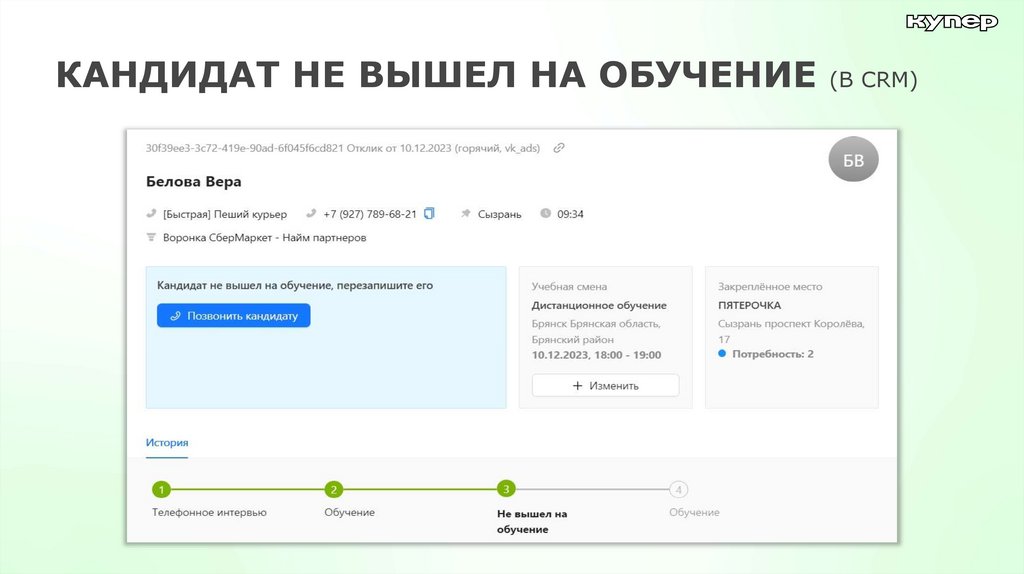Click the blue dot beside Потребность: 2
The width and height of the screenshot is (1024, 574).
click(x=722, y=353)
